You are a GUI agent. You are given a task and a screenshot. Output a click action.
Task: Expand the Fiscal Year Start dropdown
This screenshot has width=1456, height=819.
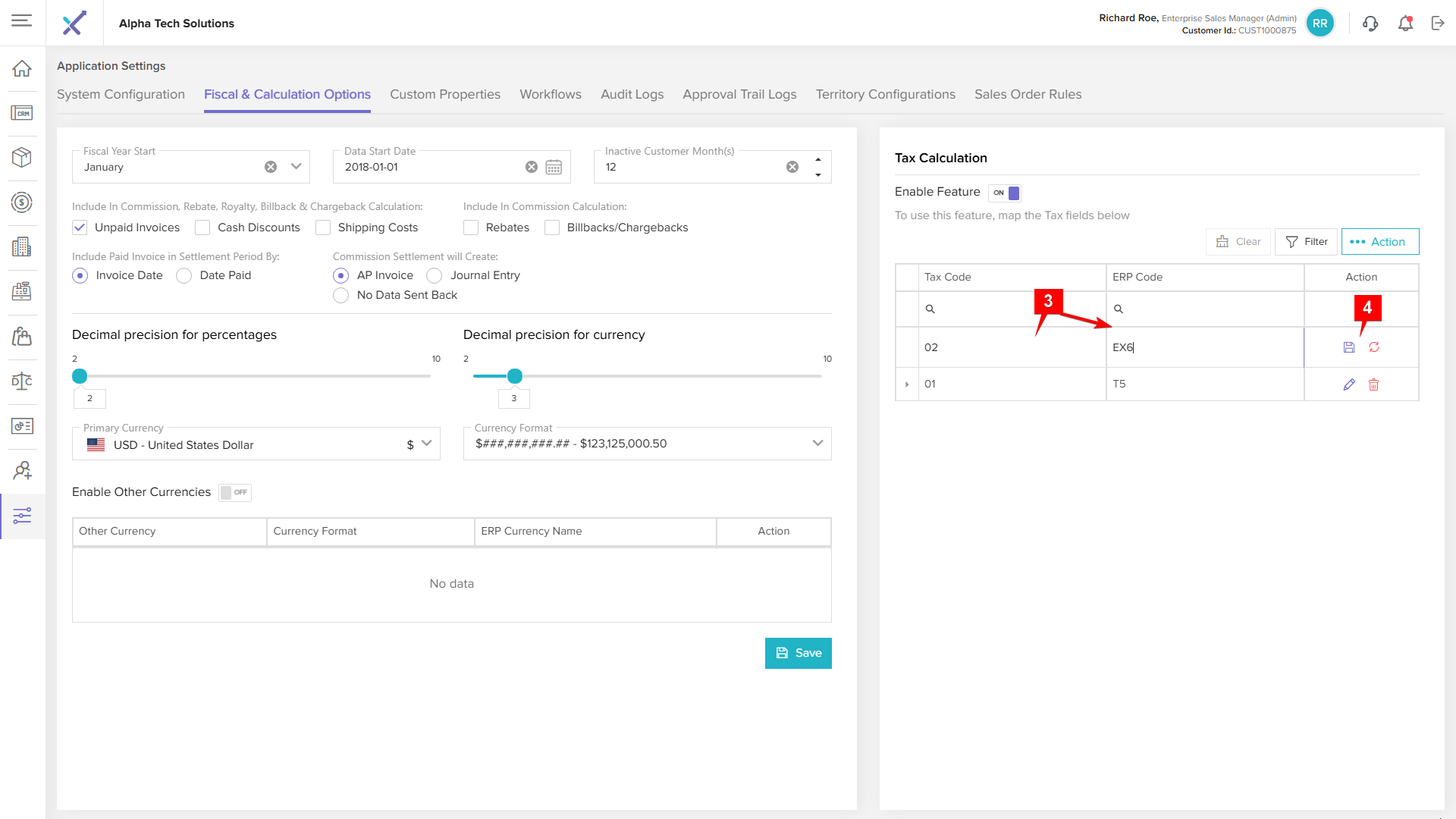[296, 167]
